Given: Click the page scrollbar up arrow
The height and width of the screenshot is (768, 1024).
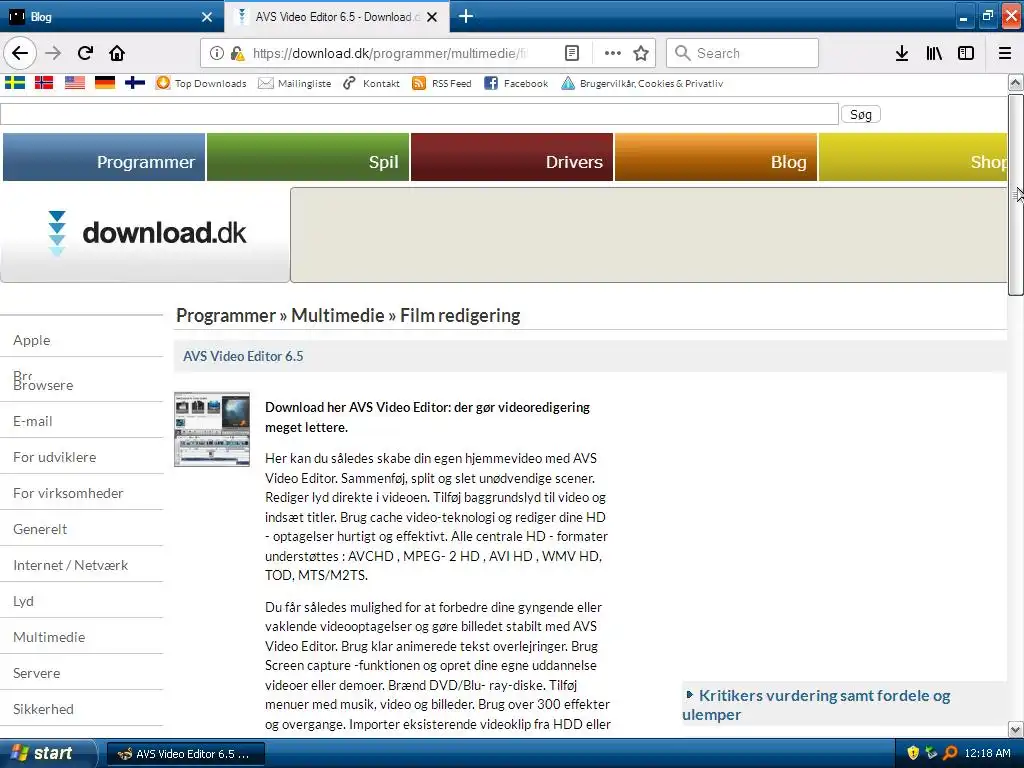Looking at the screenshot, I should [x=1016, y=83].
